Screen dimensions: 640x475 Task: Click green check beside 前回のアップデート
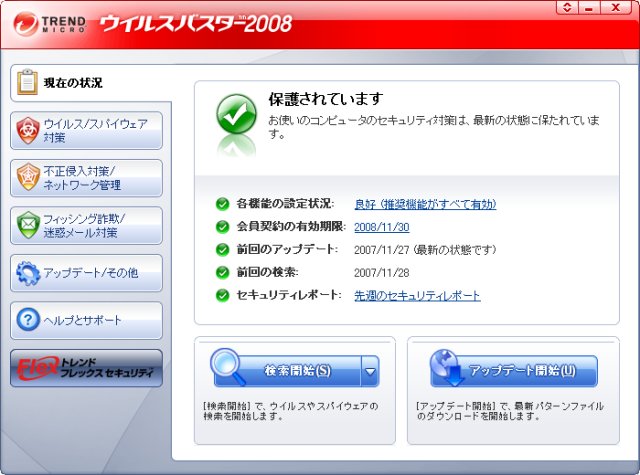pyautogui.click(x=222, y=249)
